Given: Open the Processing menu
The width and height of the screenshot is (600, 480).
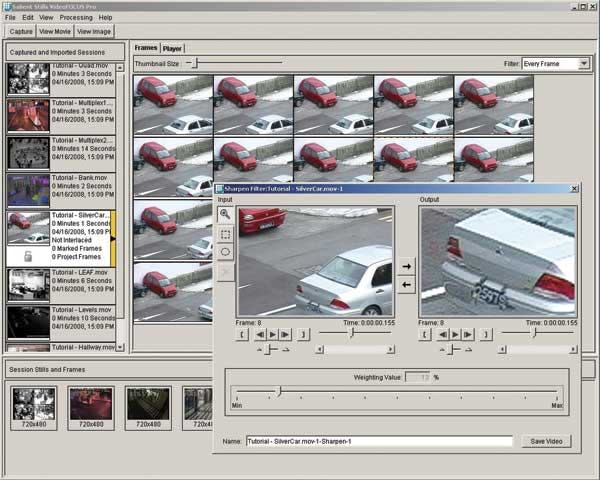Looking at the screenshot, I should tap(76, 18).
